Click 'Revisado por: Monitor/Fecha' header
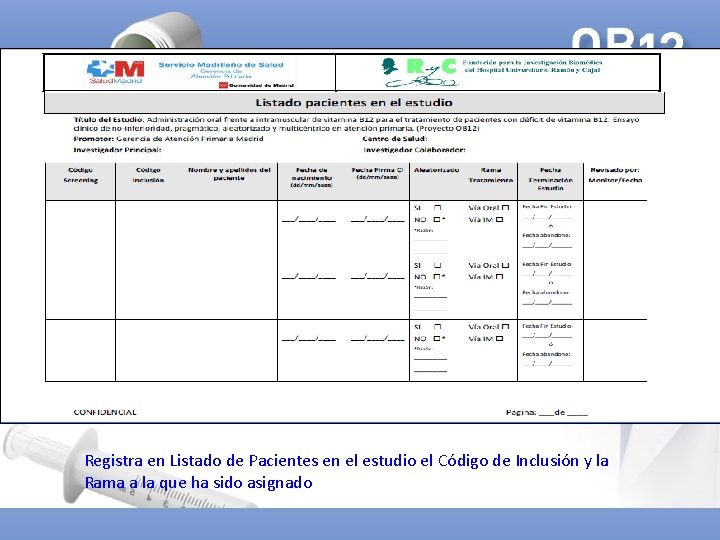Viewport: 720px width, 540px height. 615,175
